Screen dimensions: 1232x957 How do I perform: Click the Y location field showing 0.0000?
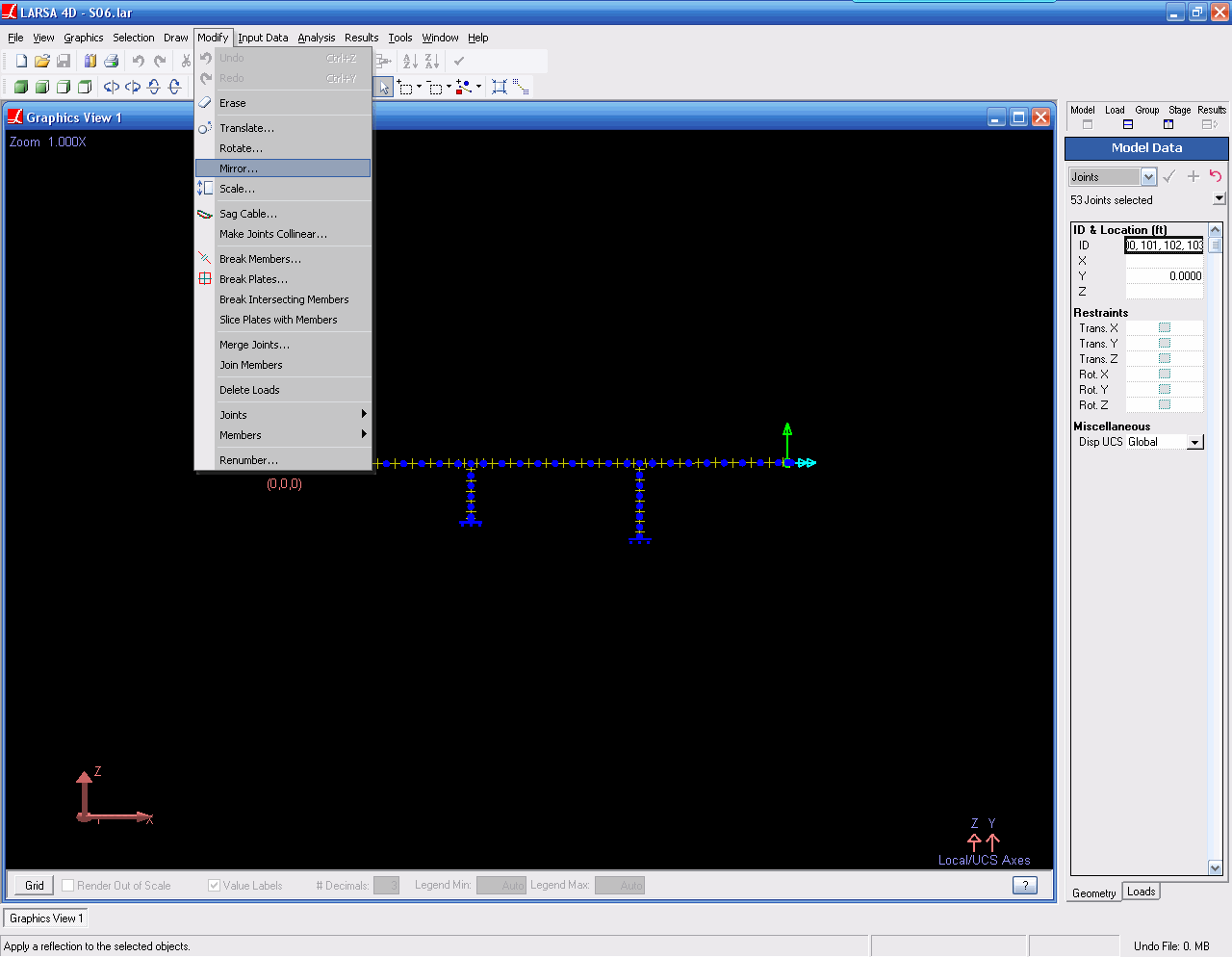[x=1165, y=275]
